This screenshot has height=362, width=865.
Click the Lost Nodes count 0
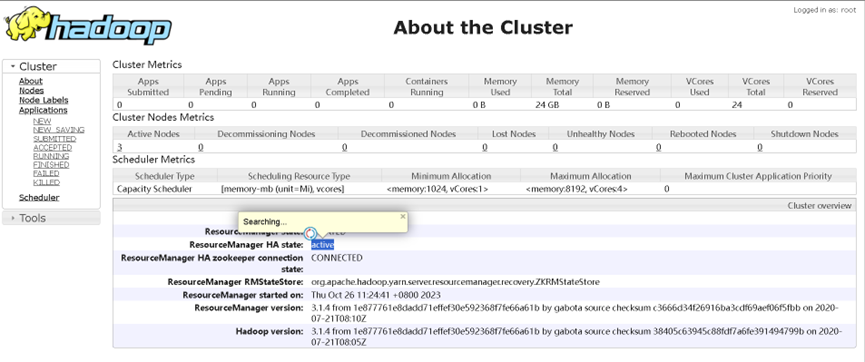tap(484, 147)
